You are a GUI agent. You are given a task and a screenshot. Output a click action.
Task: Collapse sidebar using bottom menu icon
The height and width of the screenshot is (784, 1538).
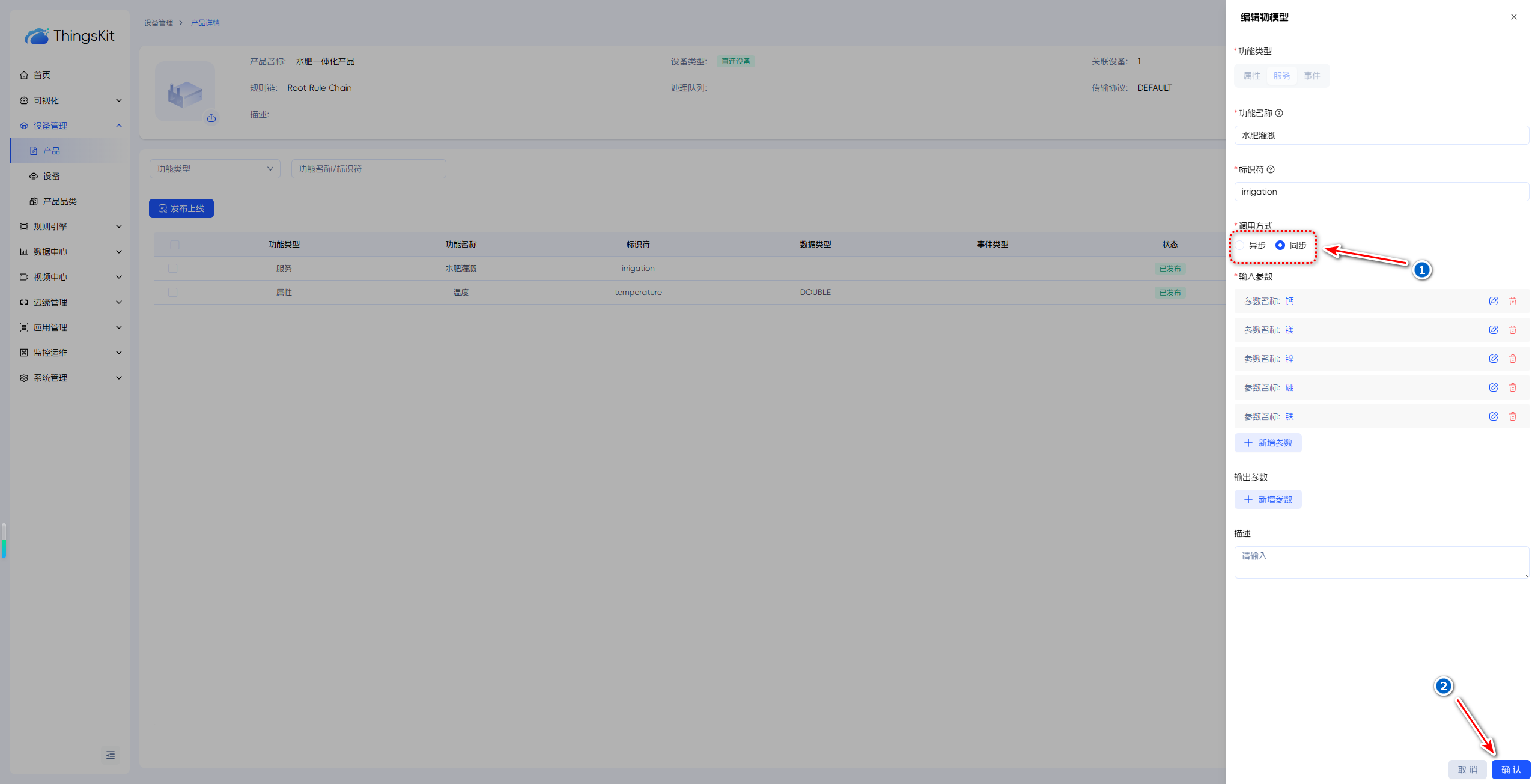pos(111,755)
